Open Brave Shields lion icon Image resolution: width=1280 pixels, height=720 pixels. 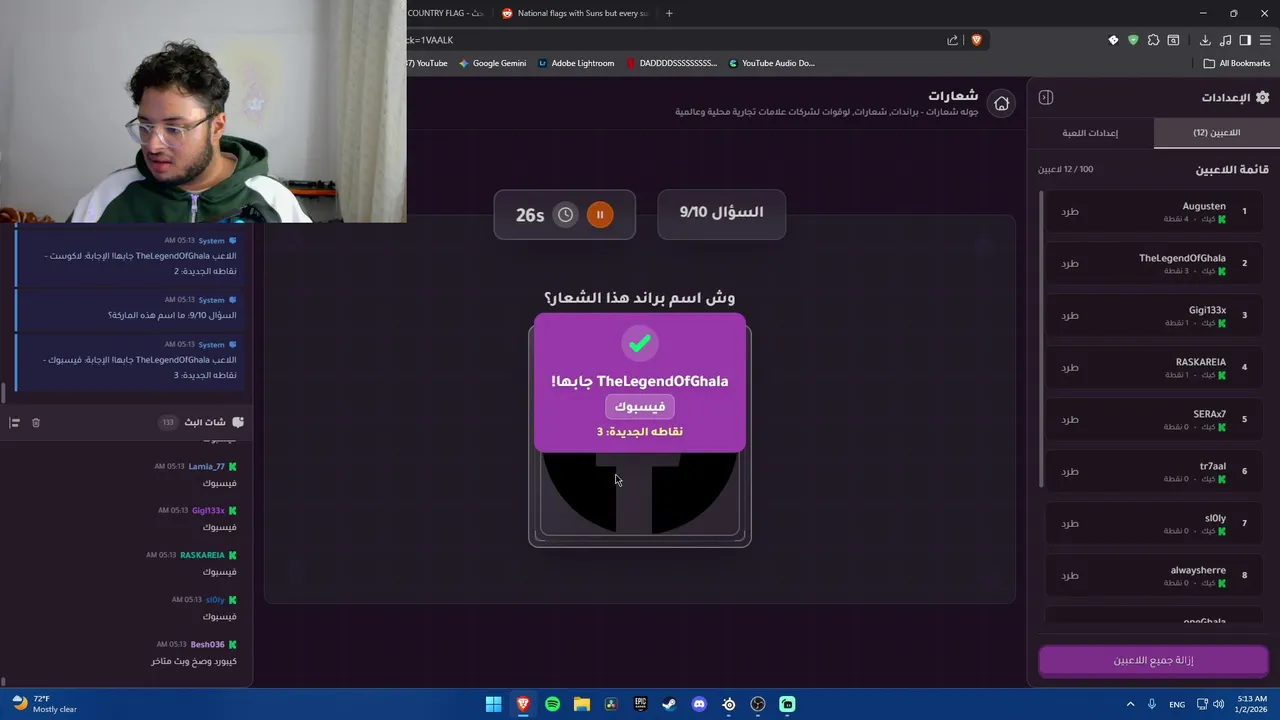[x=977, y=40]
